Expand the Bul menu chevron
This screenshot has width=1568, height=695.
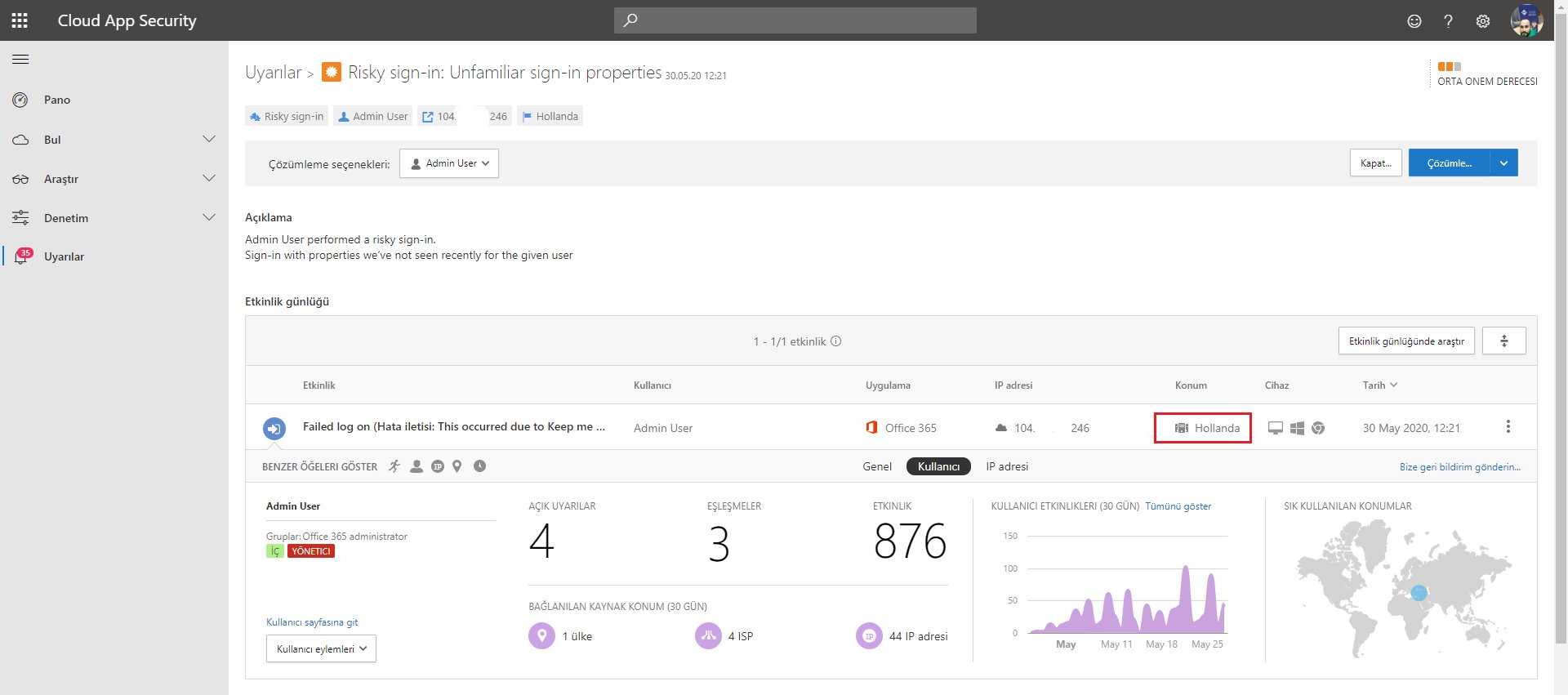pyautogui.click(x=209, y=139)
